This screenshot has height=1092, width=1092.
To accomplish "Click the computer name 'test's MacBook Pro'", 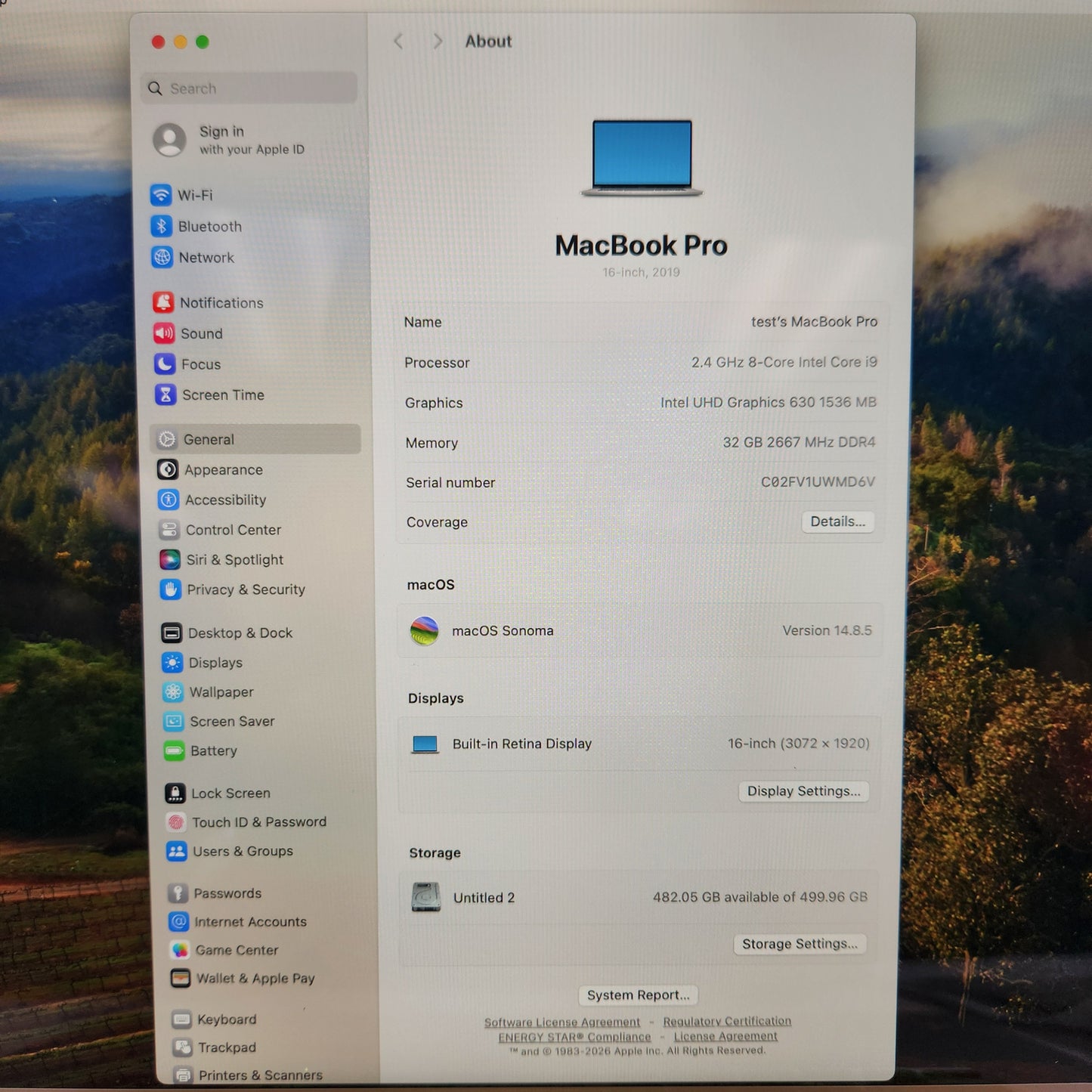I will click(814, 322).
